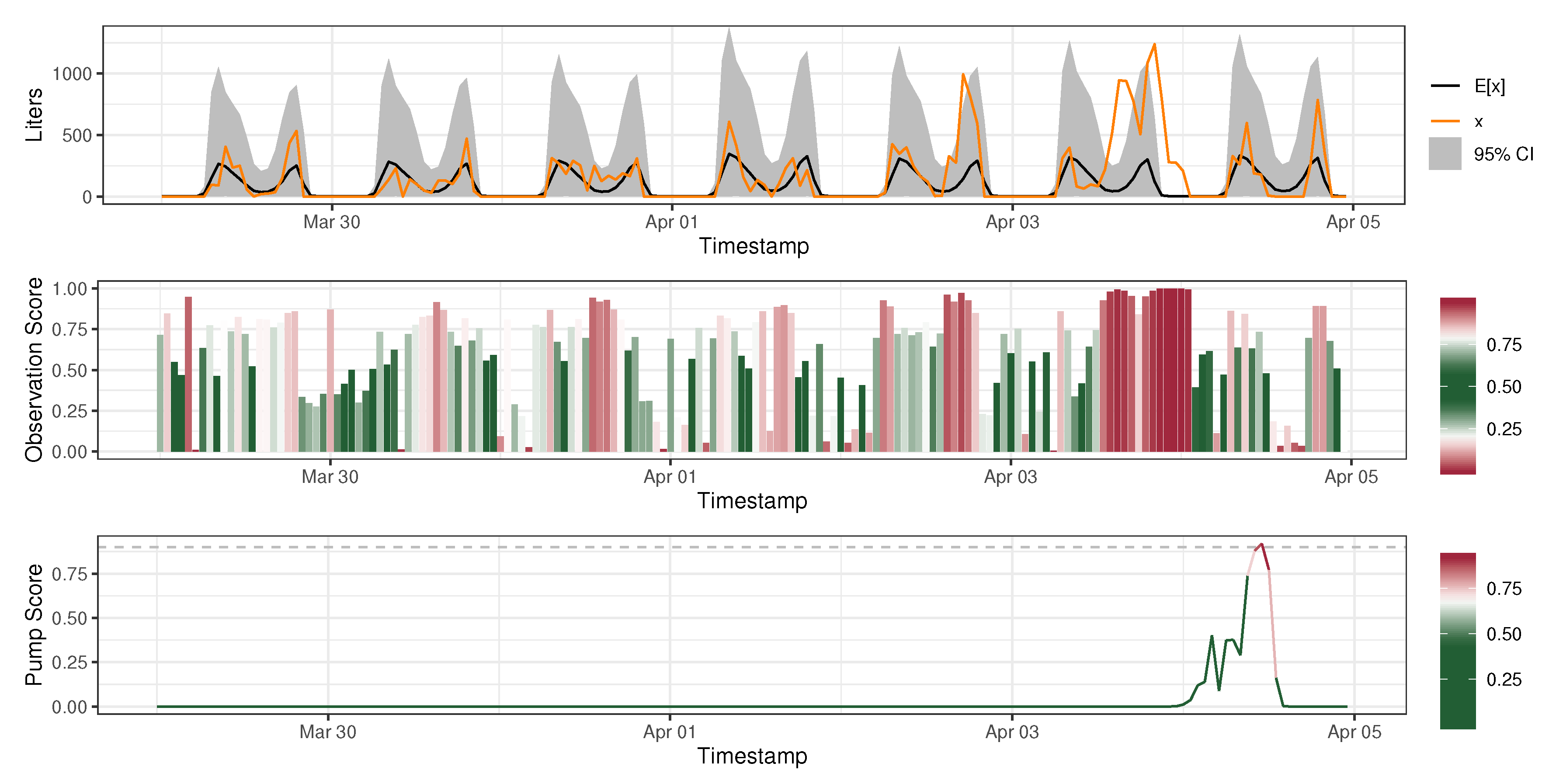
Task: Click the bottom chart's Timestamp axis label
Action: point(752,756)
